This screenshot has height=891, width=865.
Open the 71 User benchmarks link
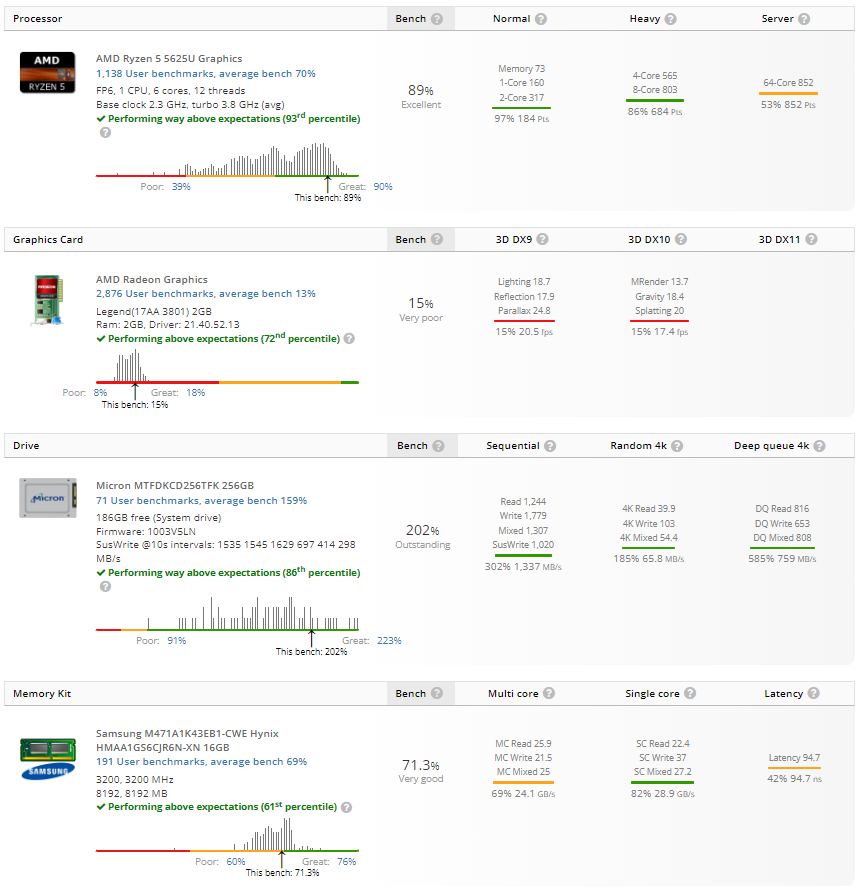pyautogui.click(x=201, y=501)
